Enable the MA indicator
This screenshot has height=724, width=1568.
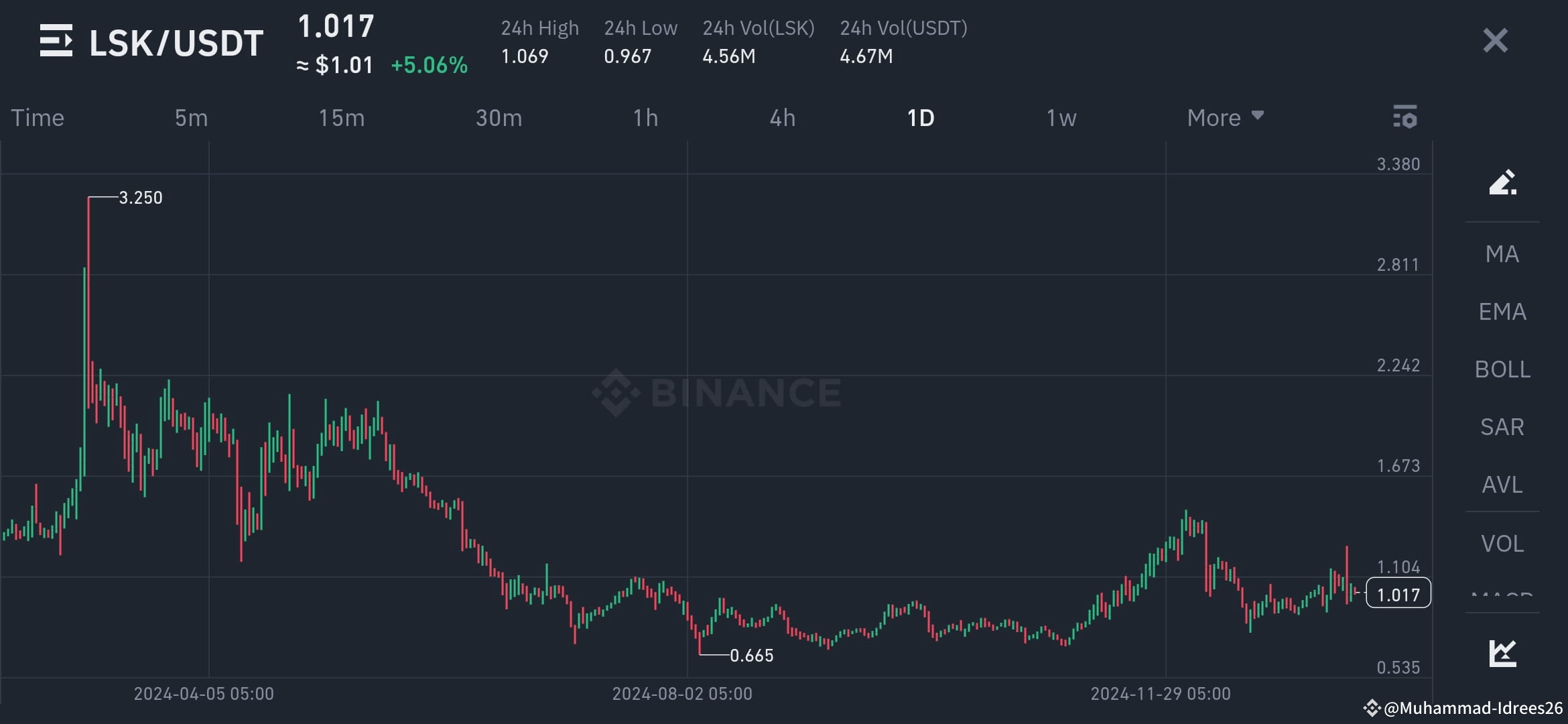tap(1502, 253)
